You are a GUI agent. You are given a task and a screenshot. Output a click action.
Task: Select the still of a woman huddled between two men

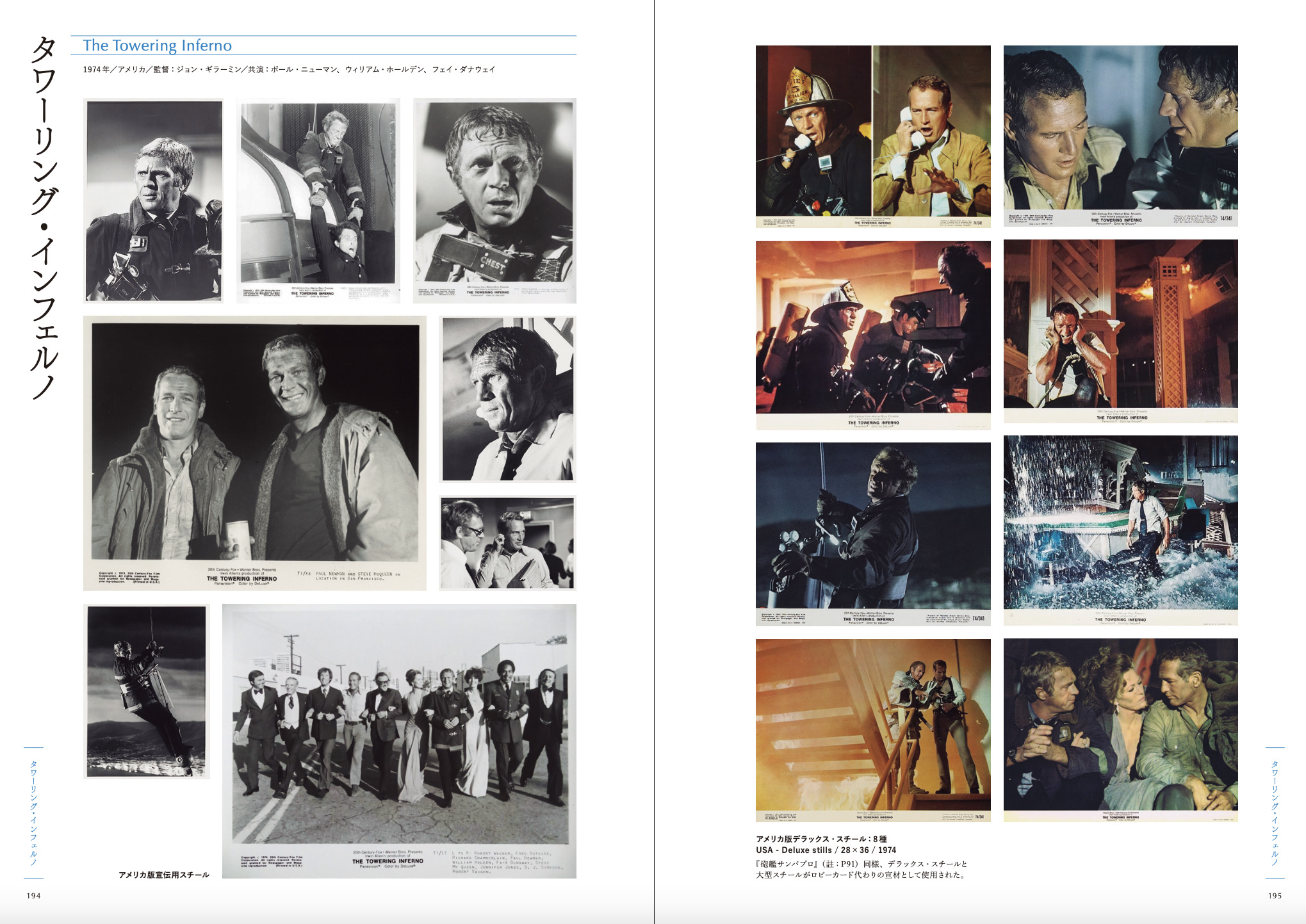pyautogui.click(x=1120, y=731)
